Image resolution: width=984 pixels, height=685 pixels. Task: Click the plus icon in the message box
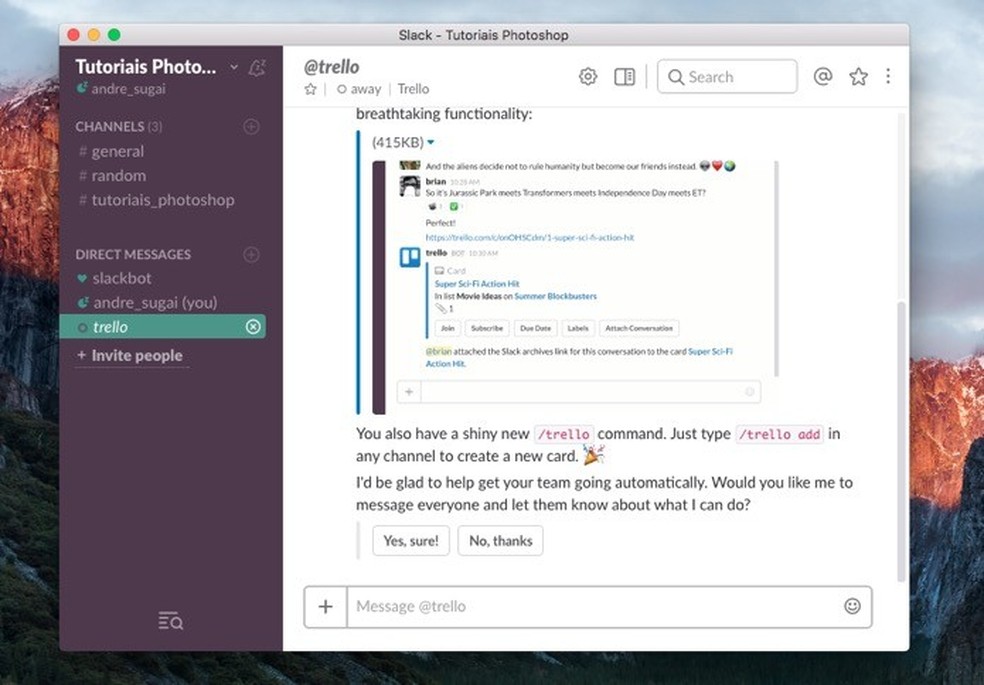pos(325,606)
